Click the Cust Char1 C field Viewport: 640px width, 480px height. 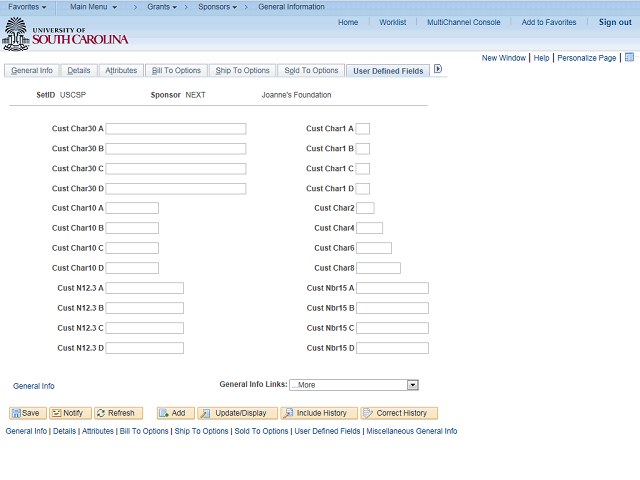[x=362, y=169]
